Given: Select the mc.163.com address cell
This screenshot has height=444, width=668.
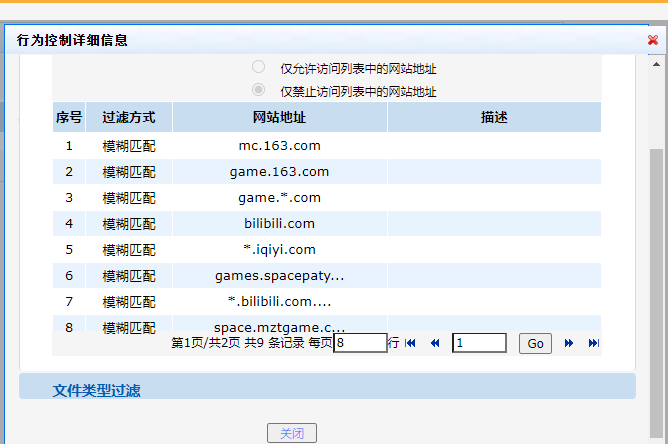Looking at the screenshot, I should (279, 146).
